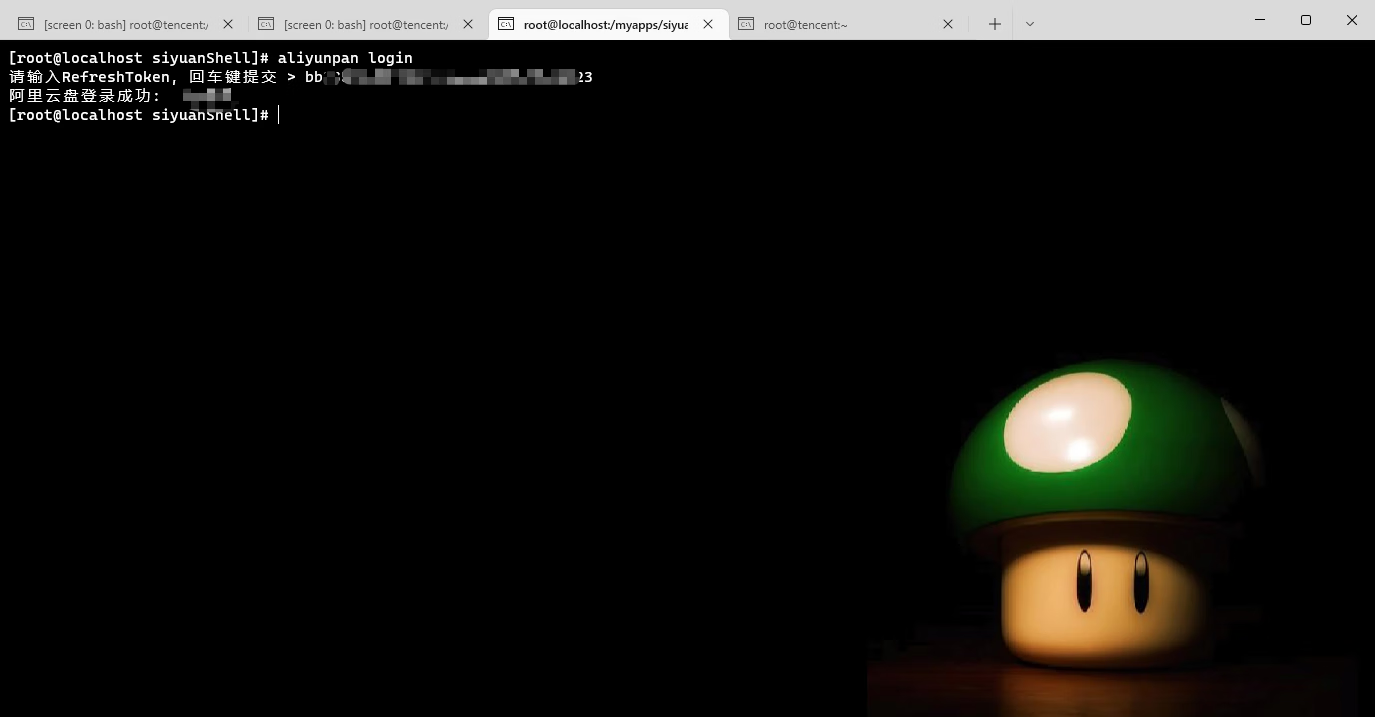Open a new terminal tab with the plus icon
The image size is (1375, 717).
[x=994, y=24]
